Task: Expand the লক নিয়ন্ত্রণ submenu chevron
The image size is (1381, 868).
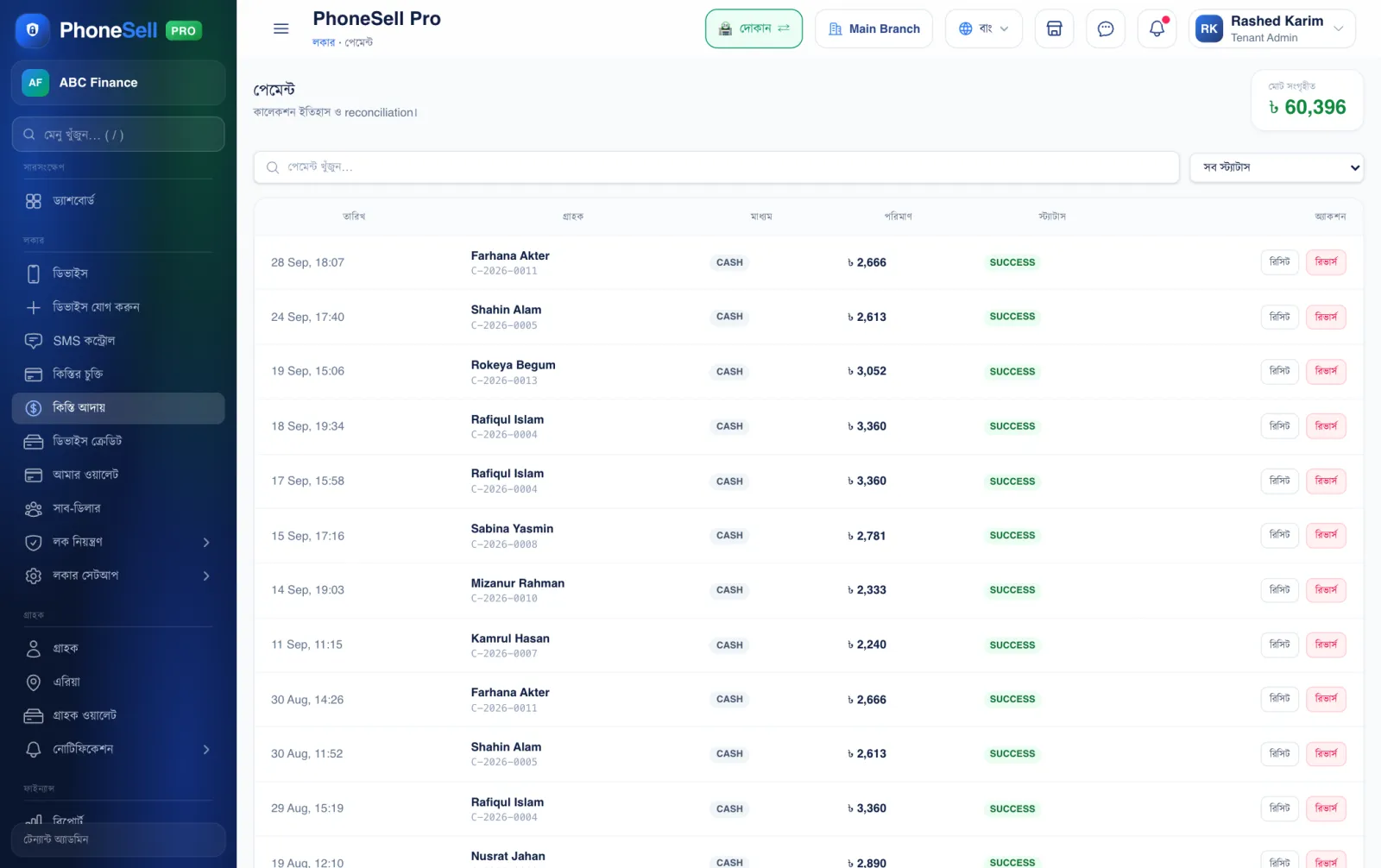Action: point(206,543)
